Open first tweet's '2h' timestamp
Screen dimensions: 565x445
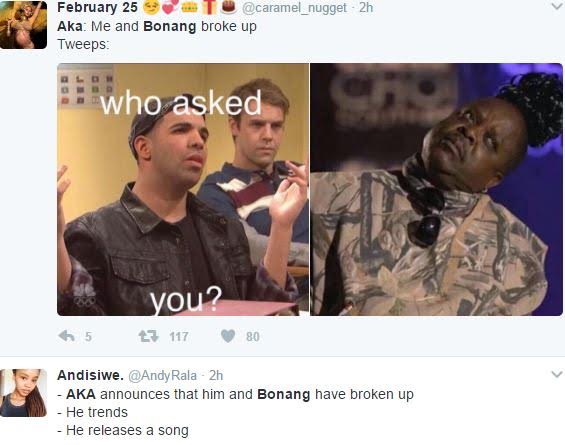click(366, 7)
